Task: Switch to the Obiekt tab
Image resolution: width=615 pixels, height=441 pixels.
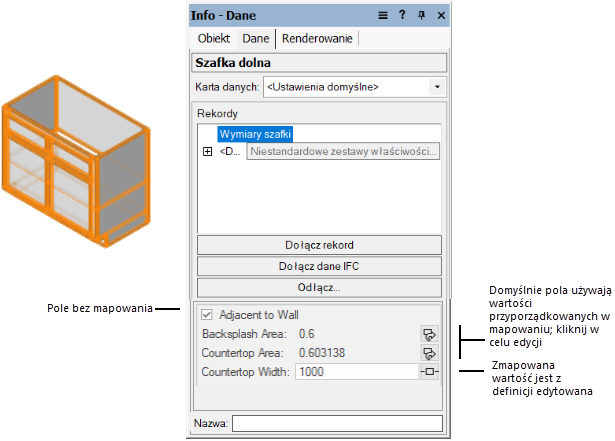Action: pyautogui.click(x=214, y=39)
